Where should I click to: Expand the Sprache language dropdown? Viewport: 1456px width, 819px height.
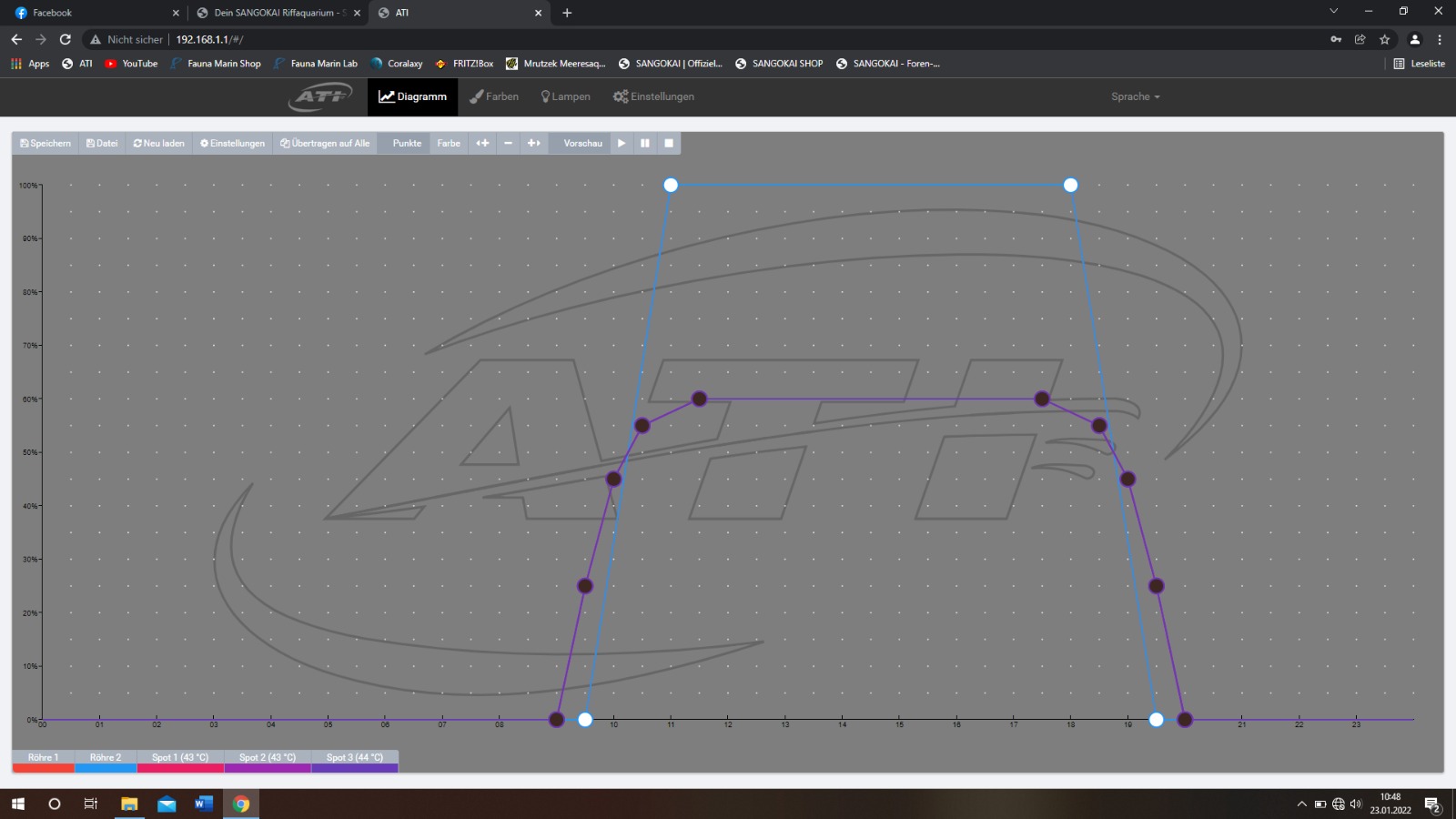click(1135, 96)
